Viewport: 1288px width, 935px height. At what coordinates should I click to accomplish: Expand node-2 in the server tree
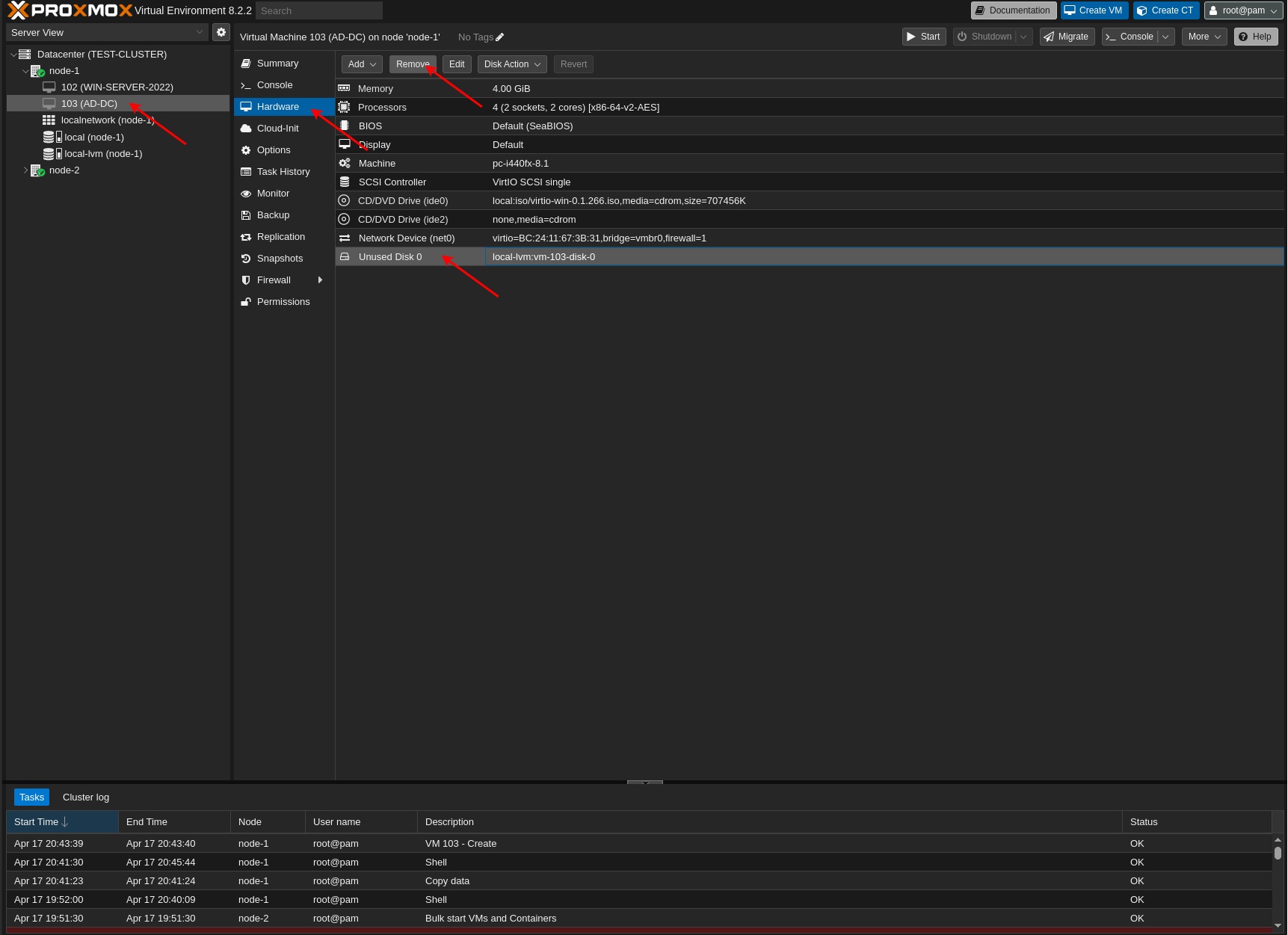(x=25, y=170)
